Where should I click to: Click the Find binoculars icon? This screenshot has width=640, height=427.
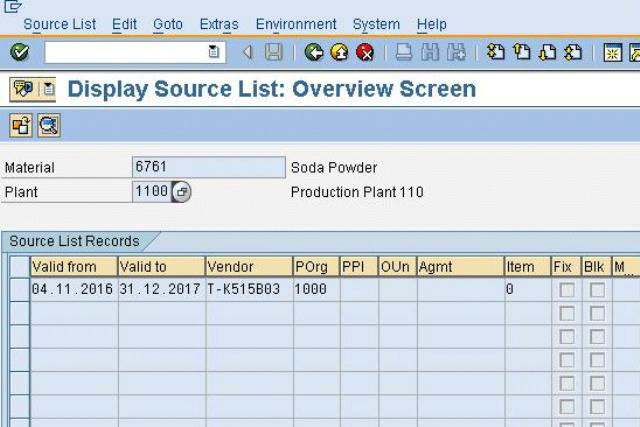coord(429,52)
